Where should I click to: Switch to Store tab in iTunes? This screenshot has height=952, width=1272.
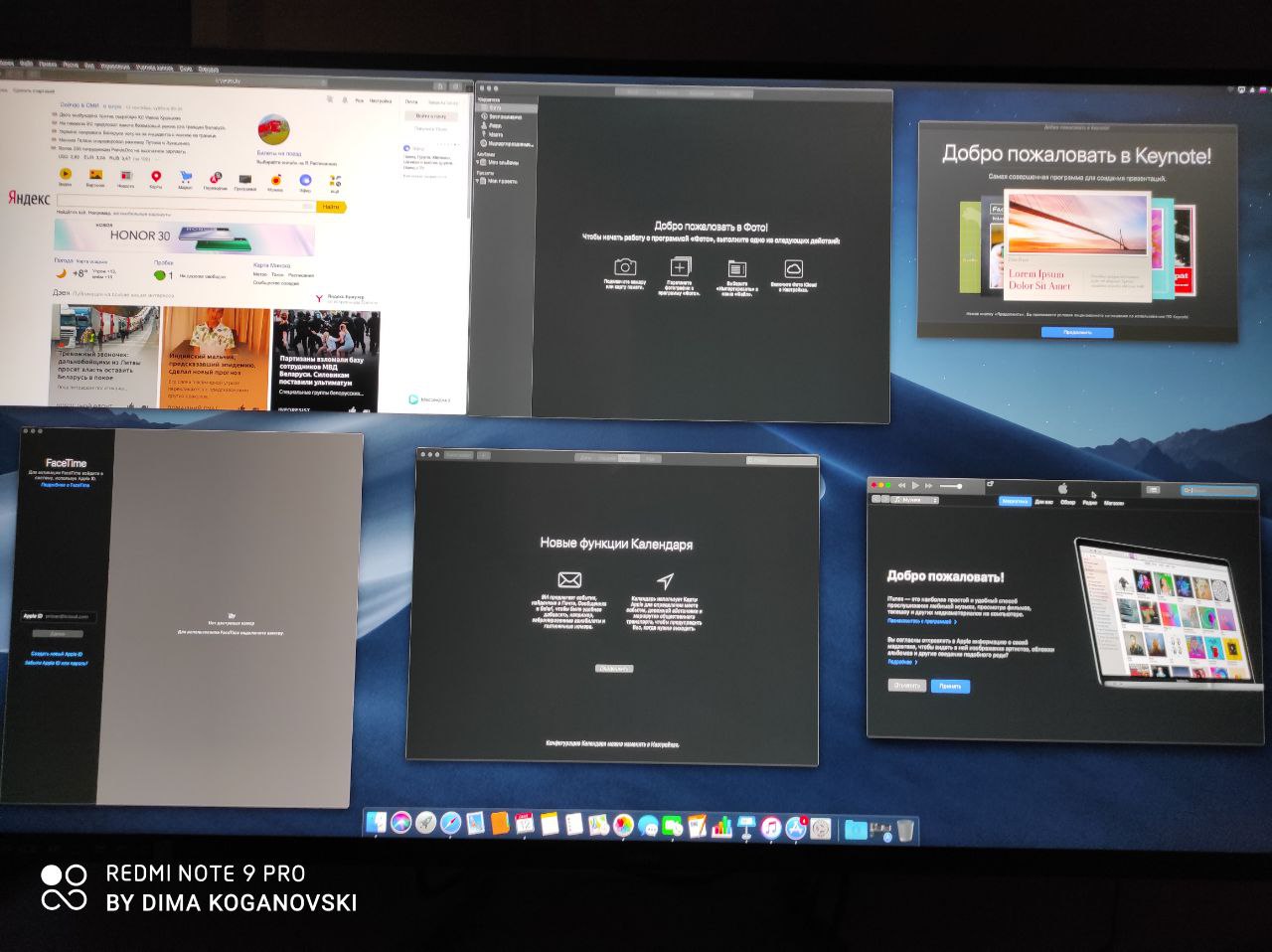(1114, 503)
